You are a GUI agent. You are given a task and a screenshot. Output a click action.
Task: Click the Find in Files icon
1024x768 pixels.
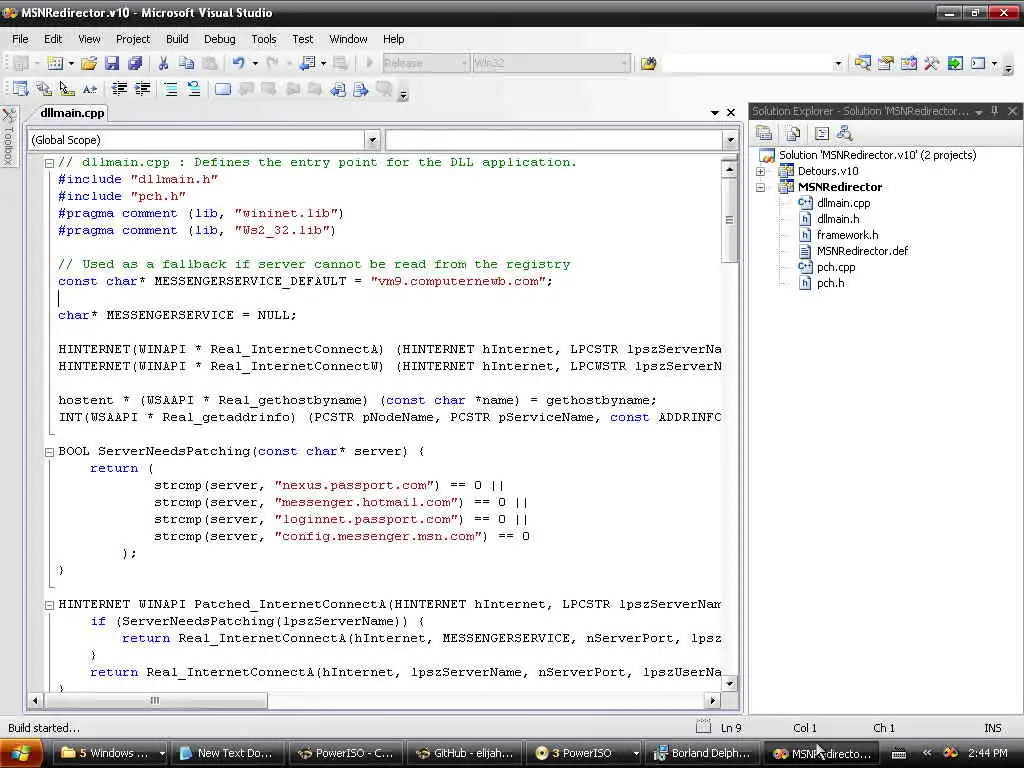coord(648,63)
